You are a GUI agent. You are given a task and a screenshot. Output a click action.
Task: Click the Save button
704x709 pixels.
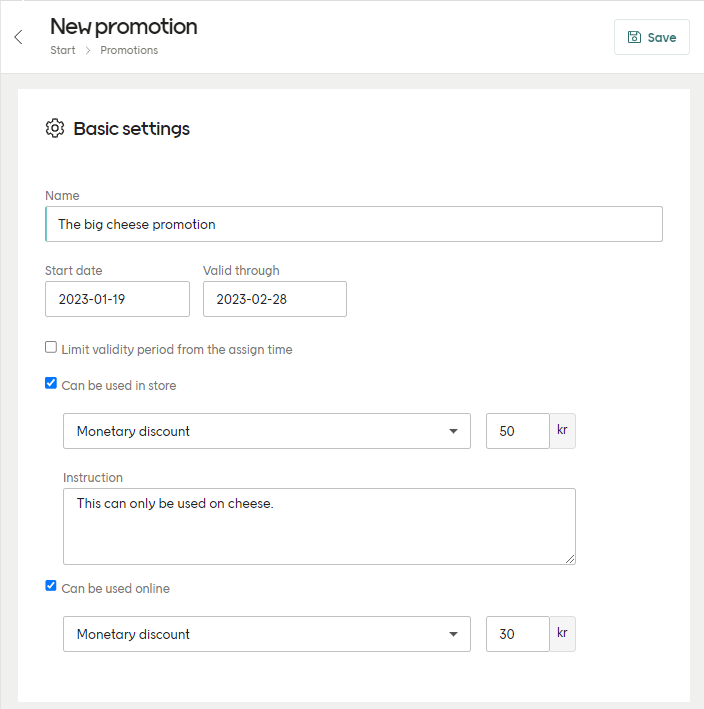pyautogui.click(x=651, y=37)
